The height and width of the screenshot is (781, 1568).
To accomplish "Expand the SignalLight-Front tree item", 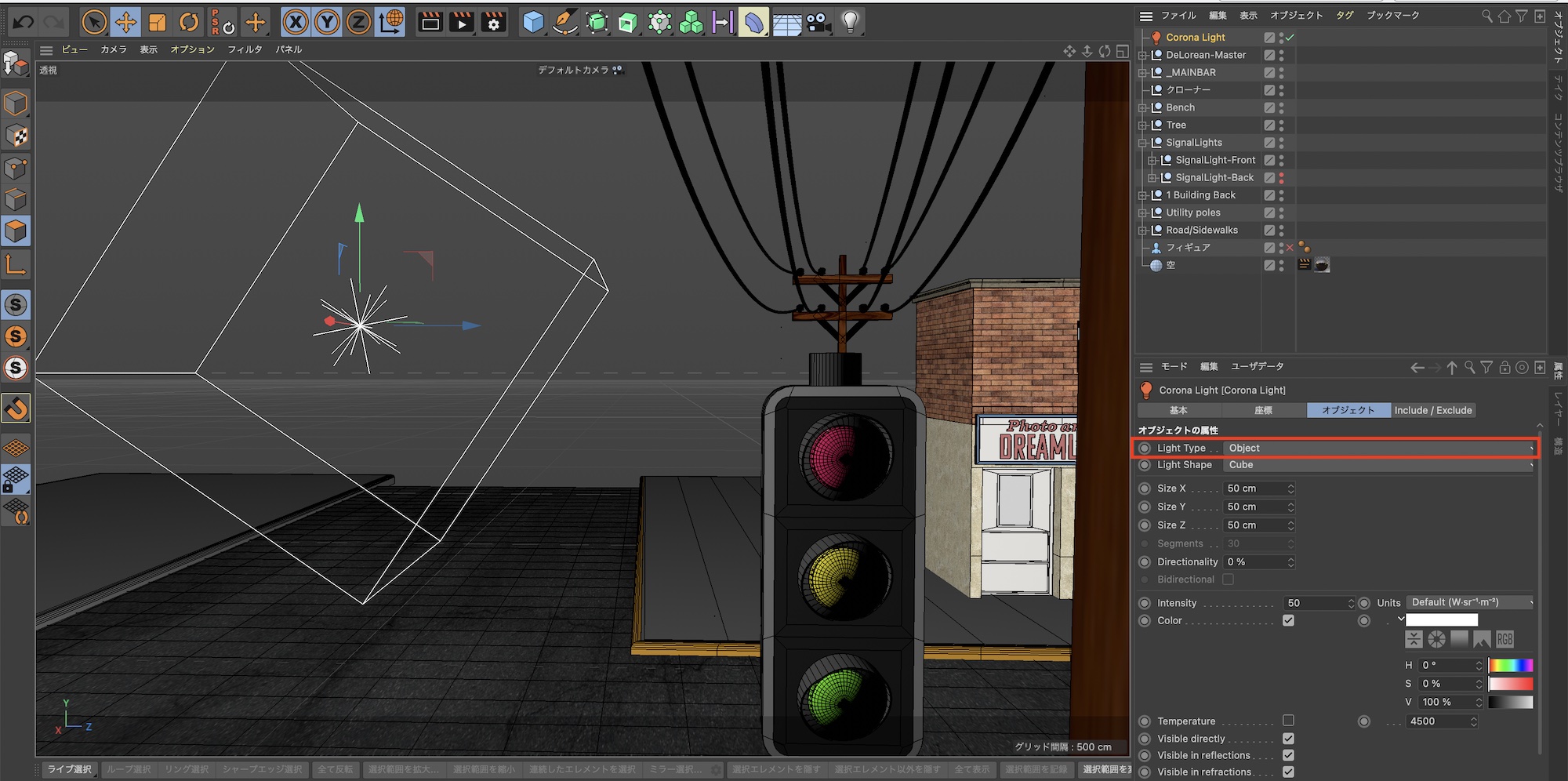I will click(1152, 160).
